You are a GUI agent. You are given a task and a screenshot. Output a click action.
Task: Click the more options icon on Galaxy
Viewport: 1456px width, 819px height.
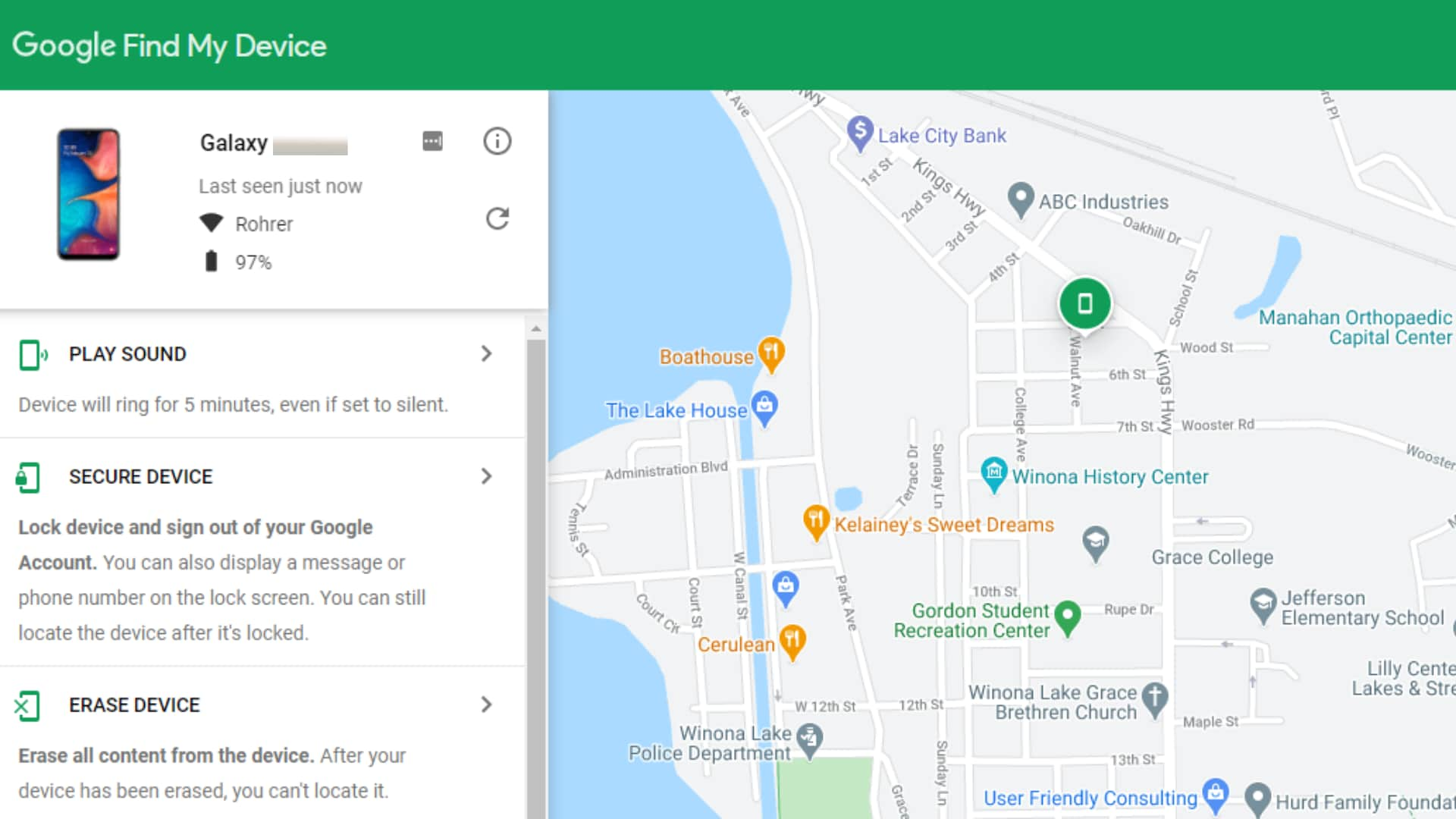click(432, 140)
